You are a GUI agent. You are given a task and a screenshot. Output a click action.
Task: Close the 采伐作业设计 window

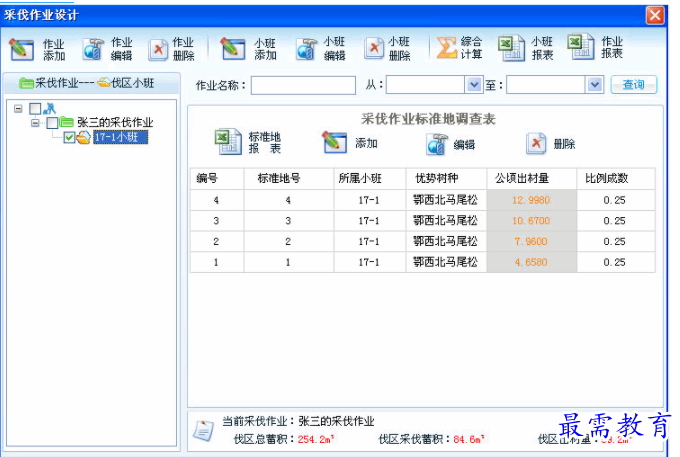point(655,16)
